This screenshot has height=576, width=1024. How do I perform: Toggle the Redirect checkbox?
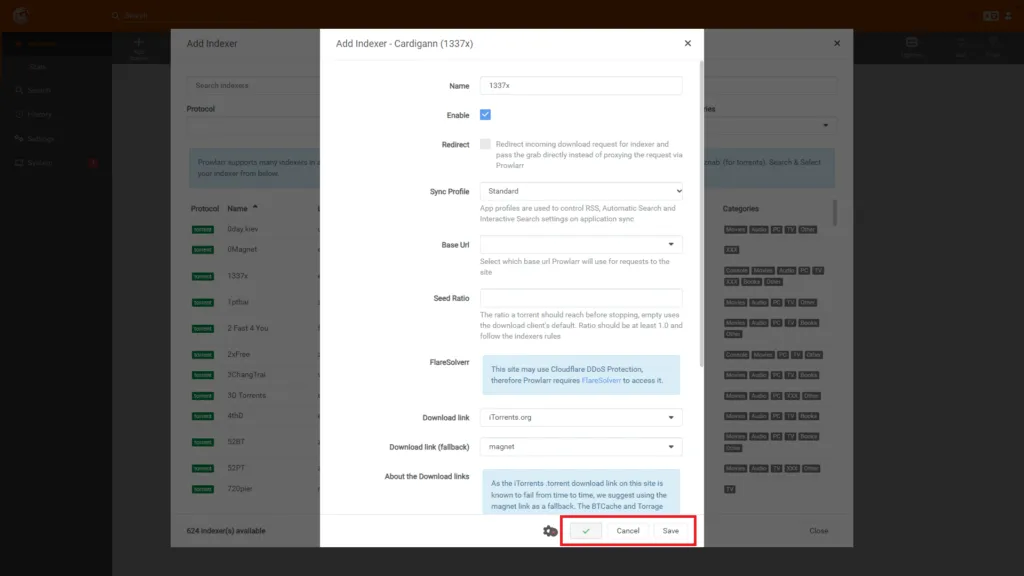pyautogui.click(x=485, y=144)
